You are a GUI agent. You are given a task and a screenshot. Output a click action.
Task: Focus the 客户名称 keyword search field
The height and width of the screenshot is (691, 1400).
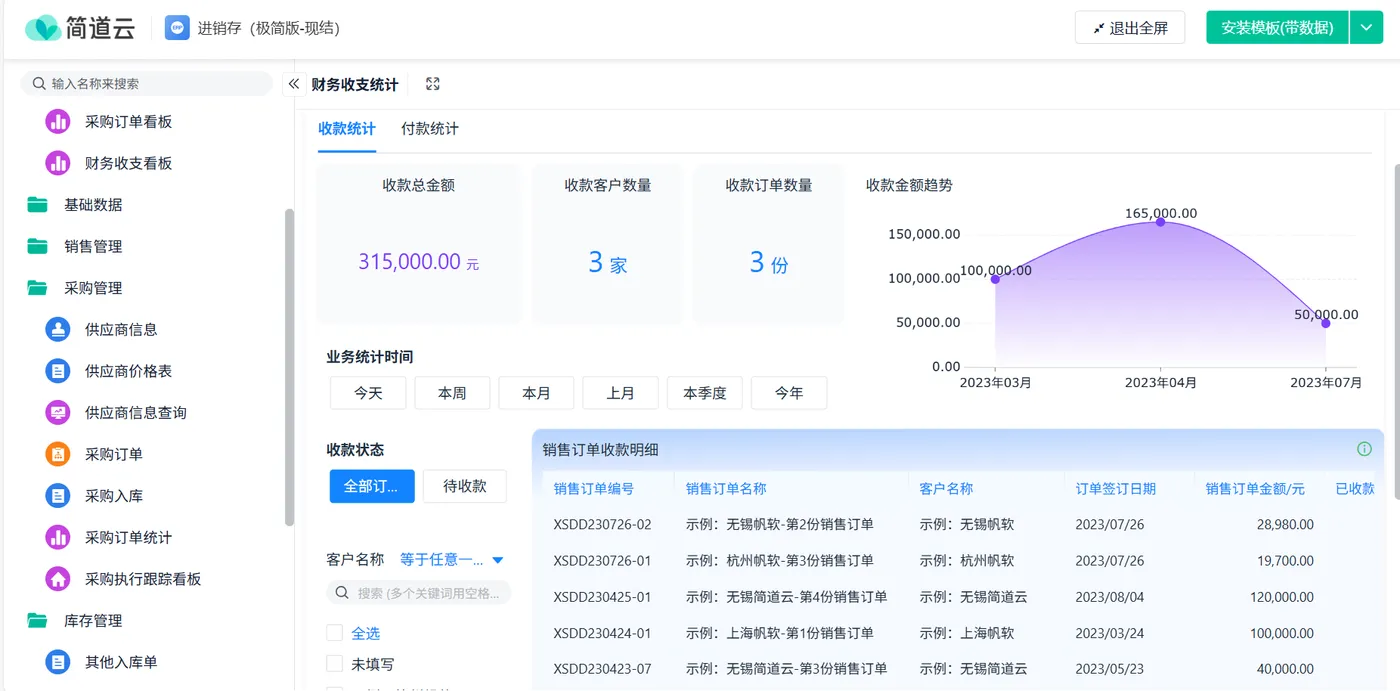tap(418, 593)
